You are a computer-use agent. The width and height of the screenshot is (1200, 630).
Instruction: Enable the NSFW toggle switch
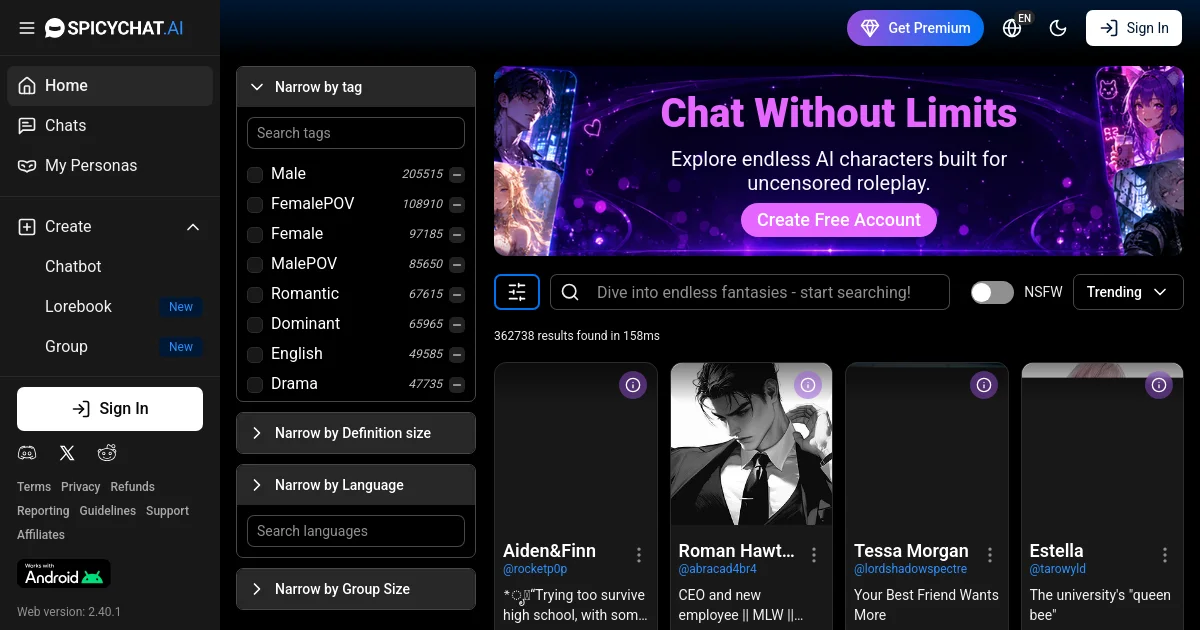[992, 292]
